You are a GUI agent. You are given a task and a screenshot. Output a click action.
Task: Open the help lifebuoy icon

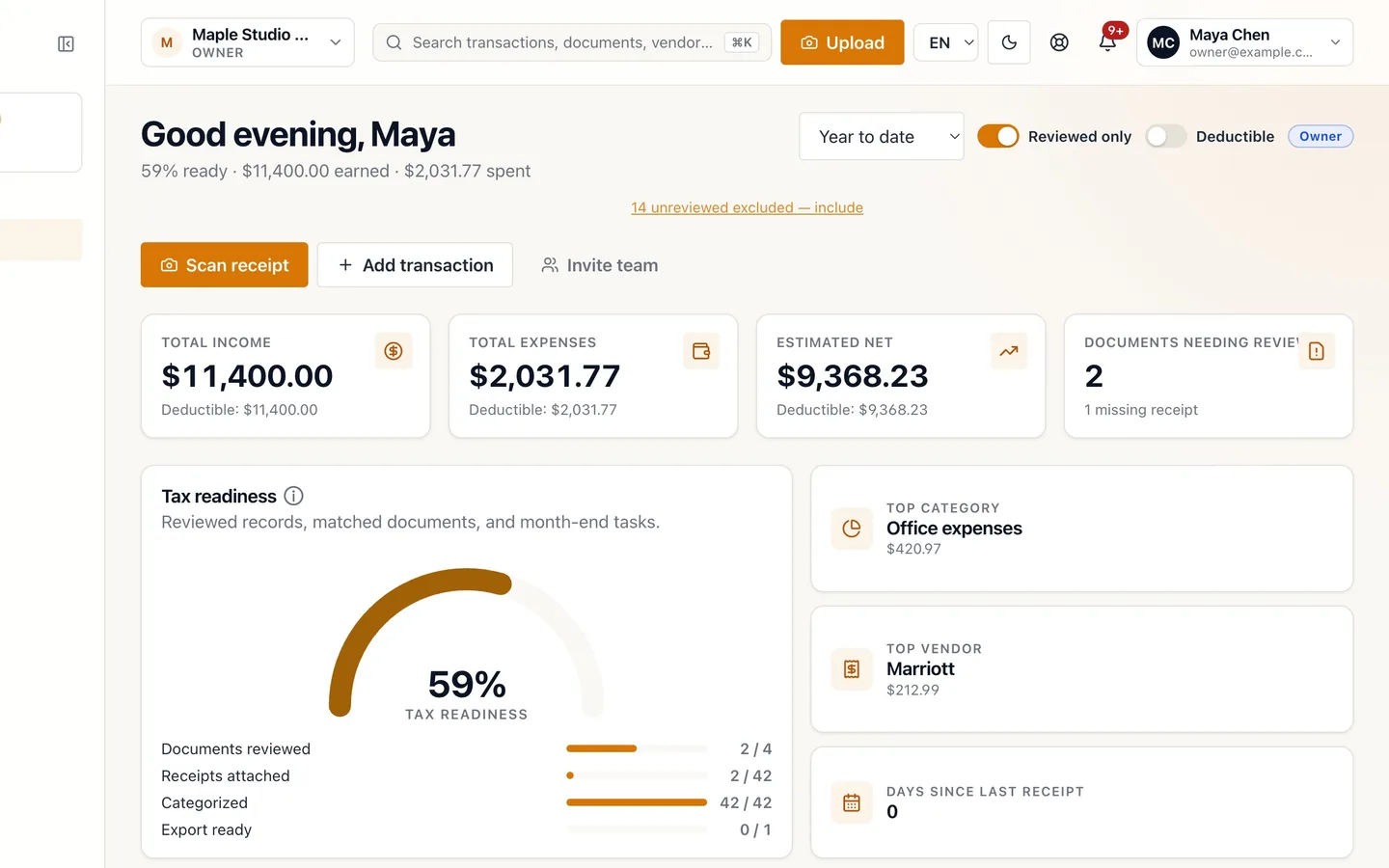(1059, 42)
